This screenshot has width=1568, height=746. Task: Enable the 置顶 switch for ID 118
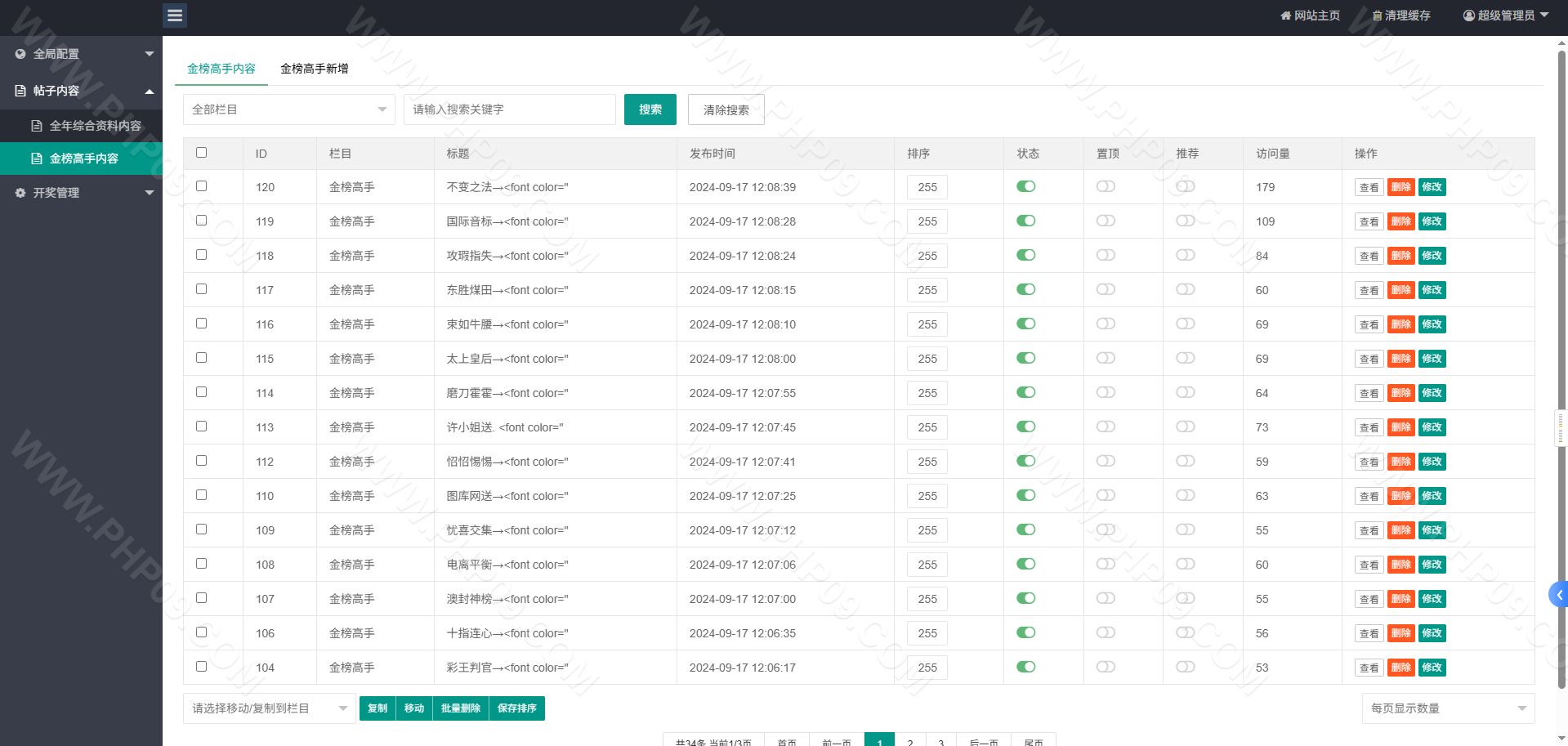[1106, 255]
